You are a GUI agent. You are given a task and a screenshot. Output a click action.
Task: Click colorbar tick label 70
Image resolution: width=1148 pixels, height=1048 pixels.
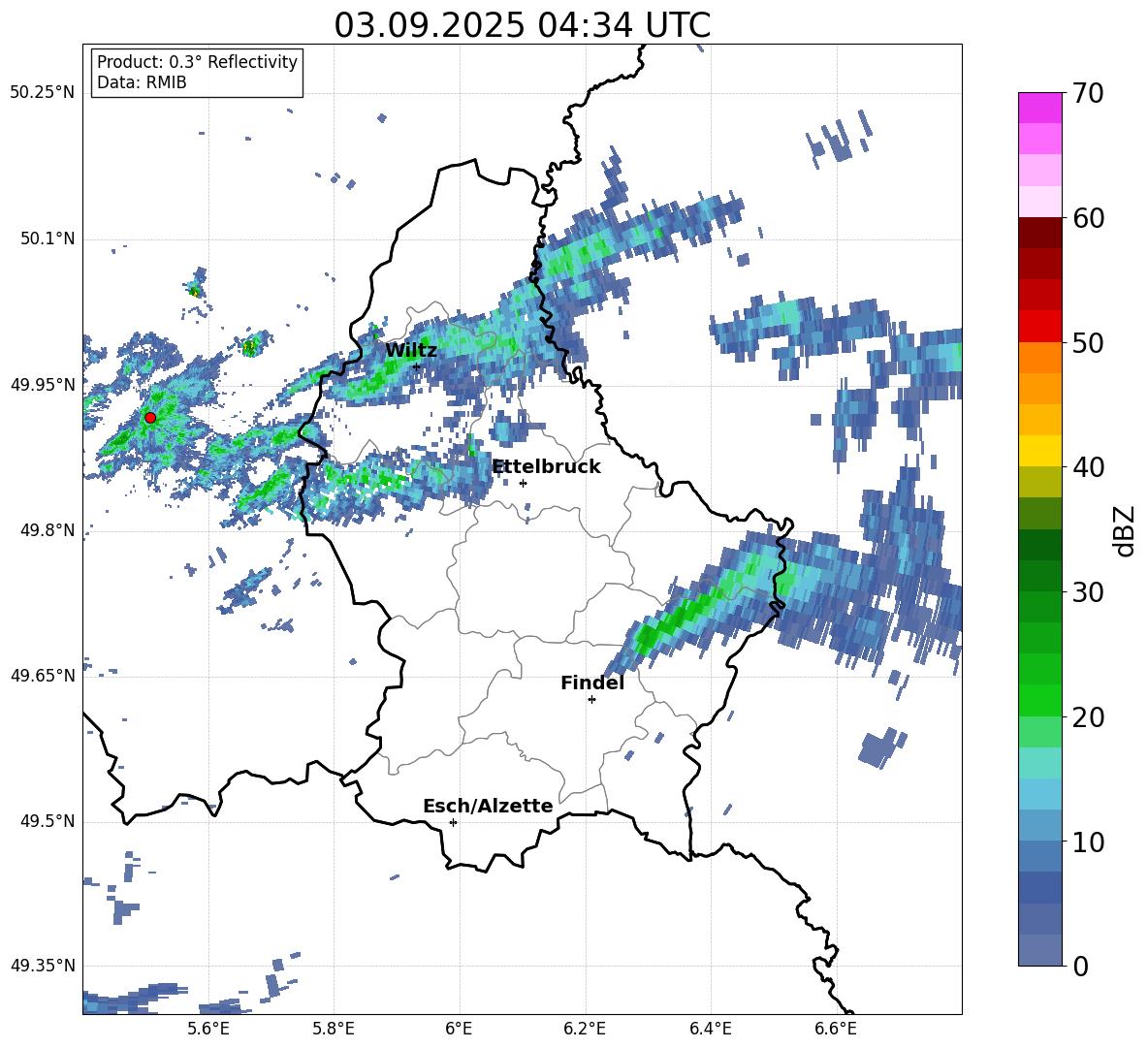1088,94
